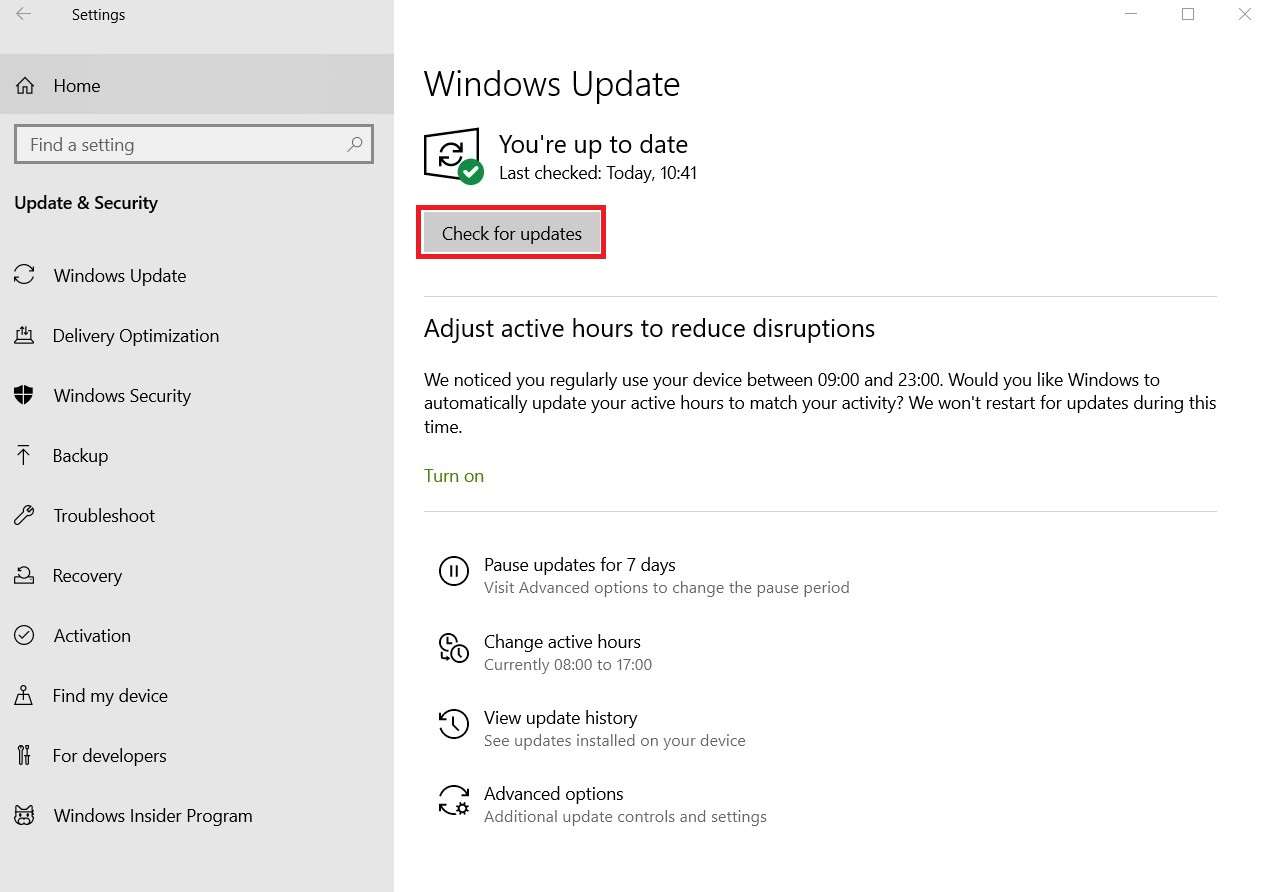Click the Currently 08:00 to 17:00 text

pos(568,665)
